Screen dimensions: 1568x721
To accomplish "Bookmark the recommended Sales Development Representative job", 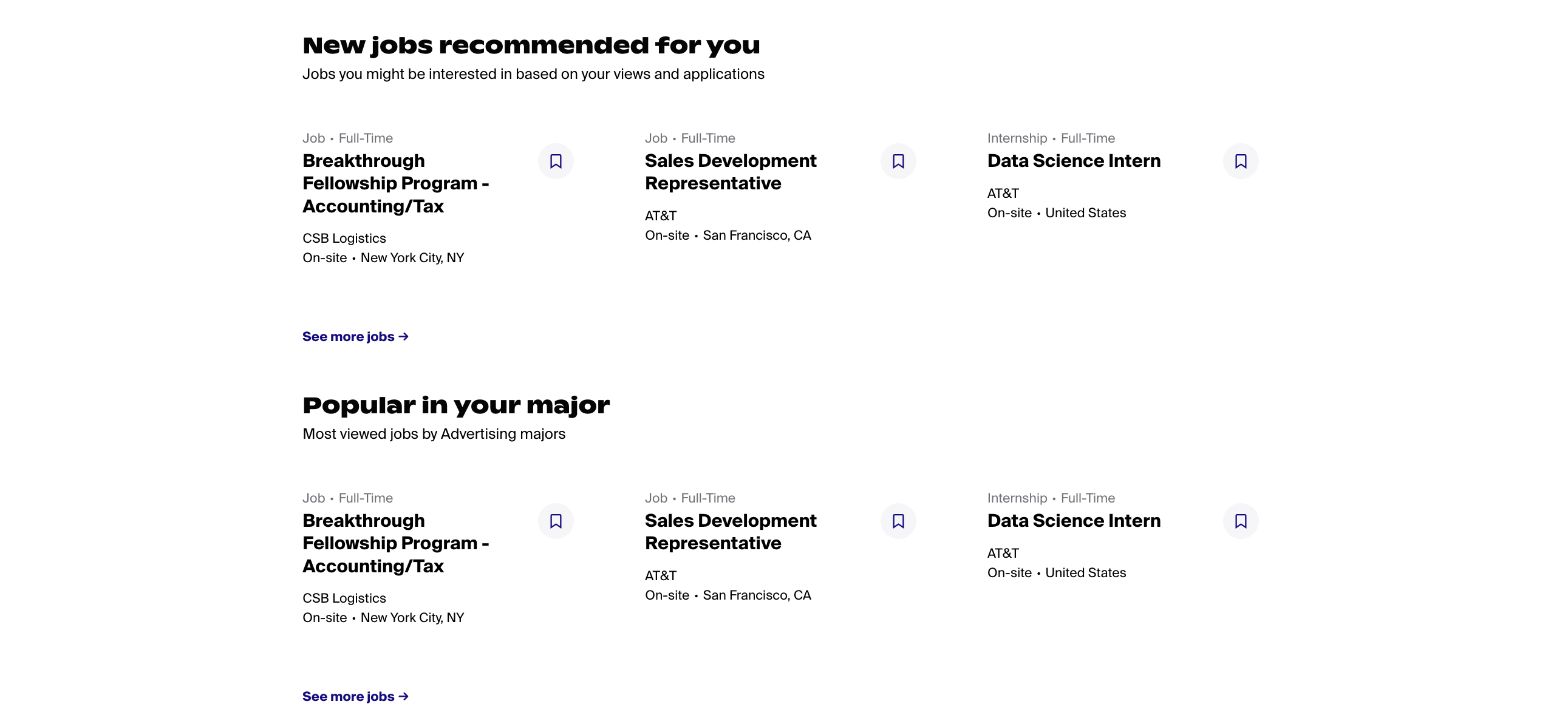I will point(898,161).
